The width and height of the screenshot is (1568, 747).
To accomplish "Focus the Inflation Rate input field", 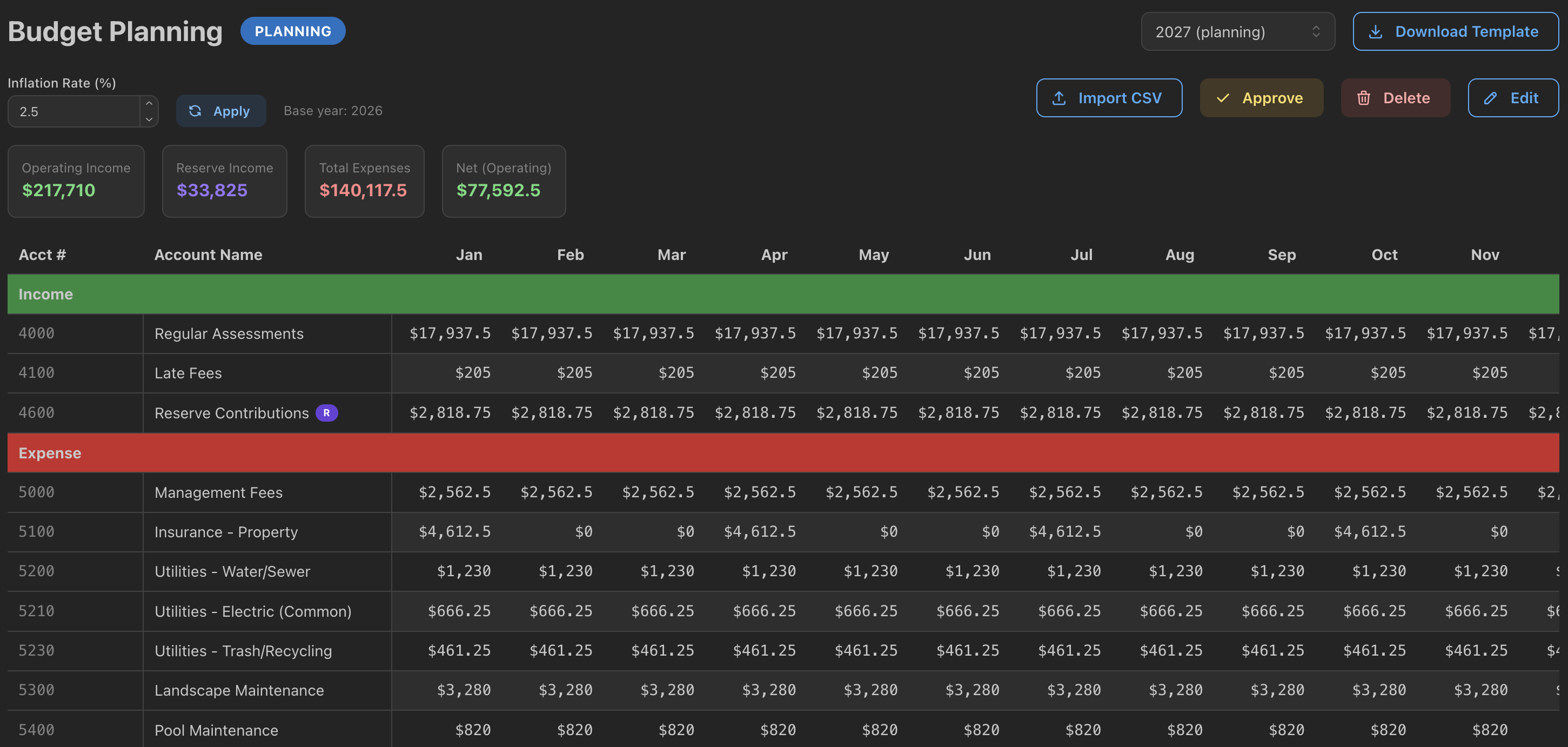I will 74,111.
